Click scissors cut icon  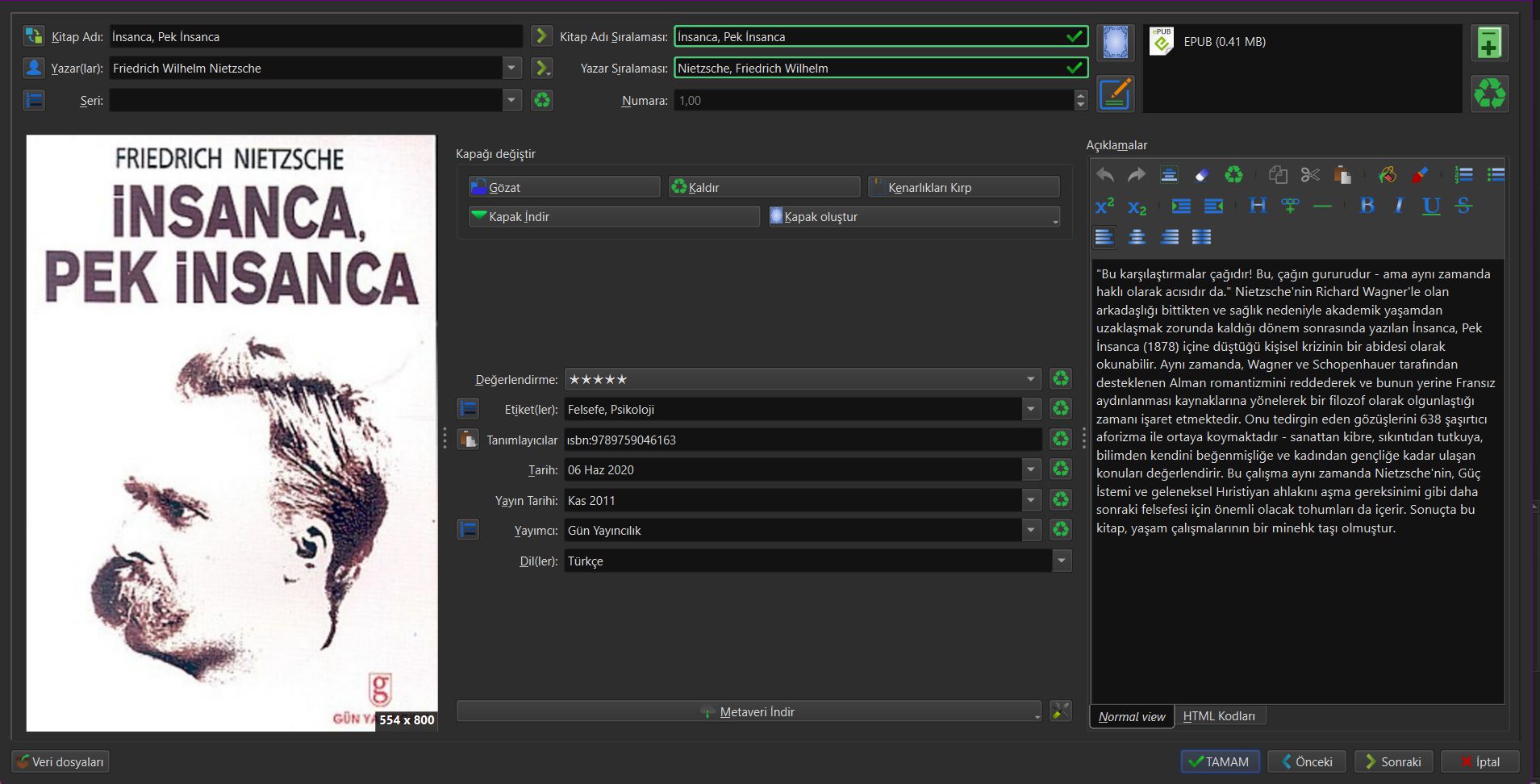pyautogui.click(x=1310, y=174)
